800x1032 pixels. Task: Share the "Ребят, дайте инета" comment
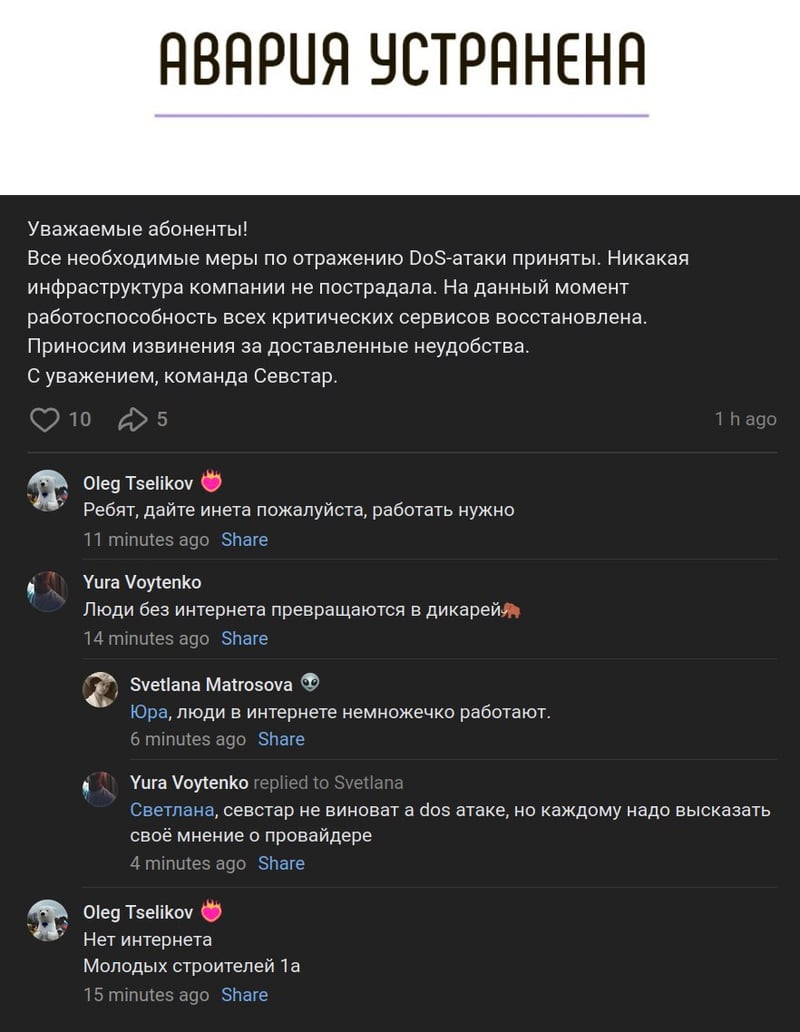[244, 540]
